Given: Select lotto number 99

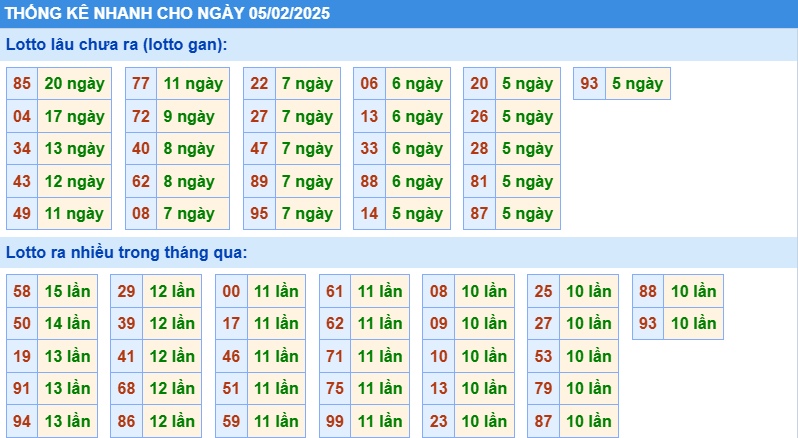Looking at the screenshot, I should pyautogui.click(x=335, y=422).
